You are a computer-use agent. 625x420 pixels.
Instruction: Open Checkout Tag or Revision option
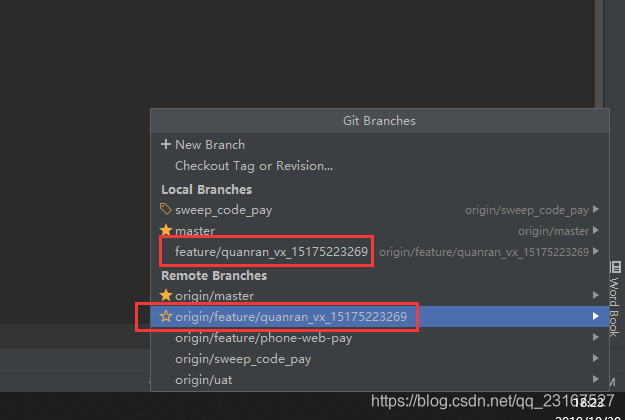coord(379,166)
